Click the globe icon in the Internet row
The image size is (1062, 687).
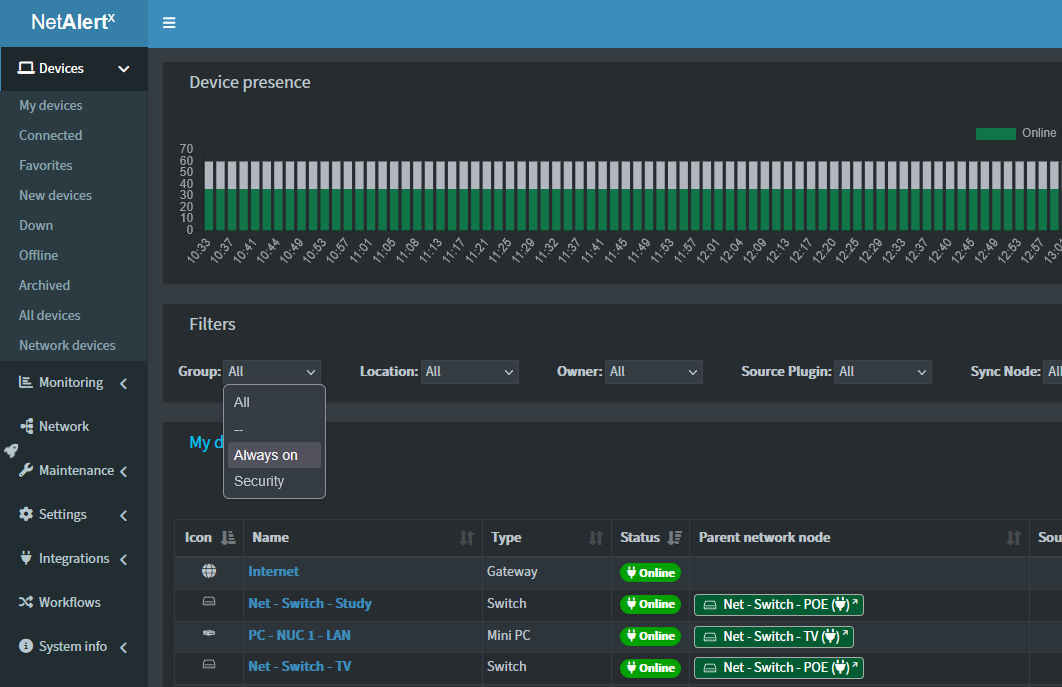click(x=209, y=572)
